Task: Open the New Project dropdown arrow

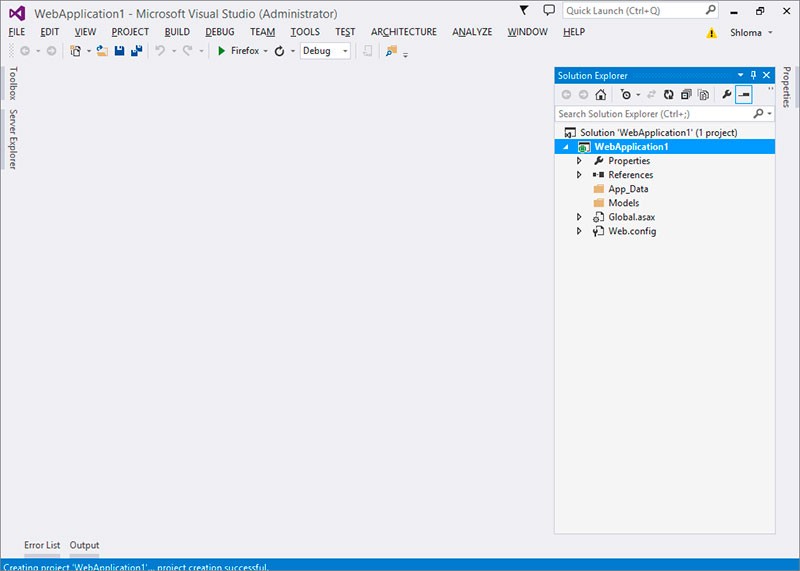Action: pyautogui.click(x=89, y=51)
